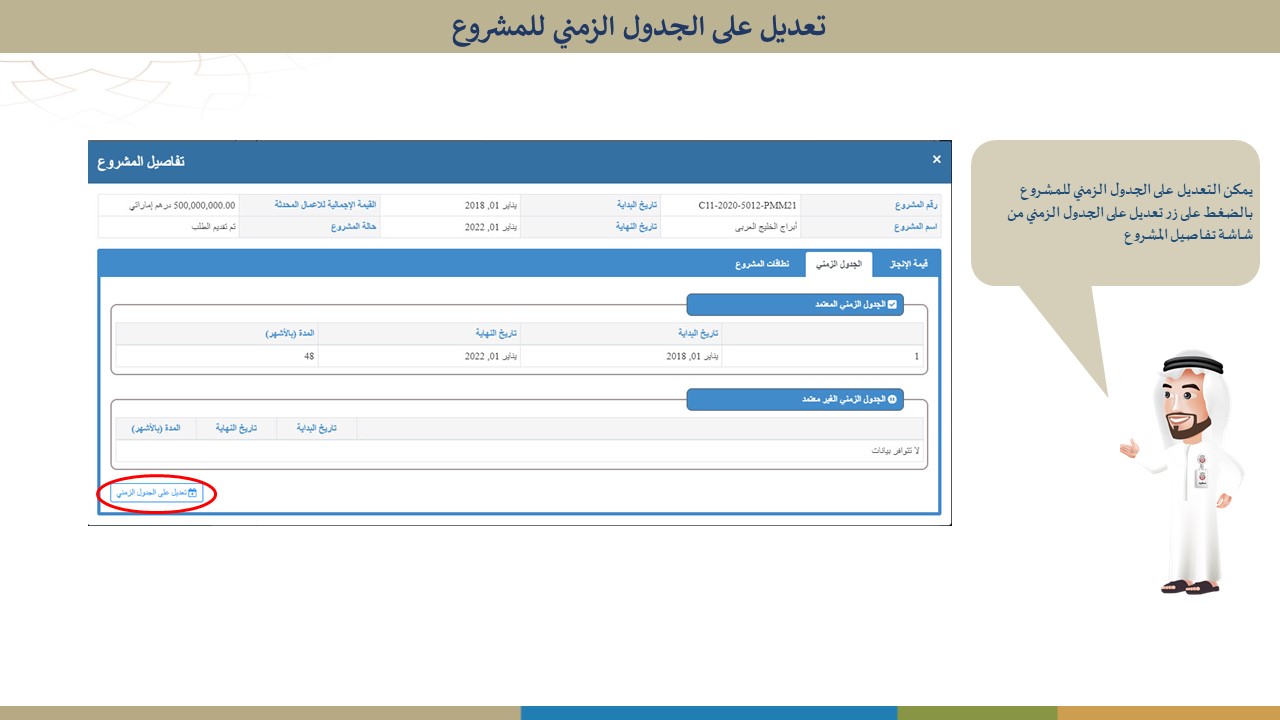Screen dimensions: 1280x720
Task: Click pause icon on unapproved schedule header
Action: (892, 399)
